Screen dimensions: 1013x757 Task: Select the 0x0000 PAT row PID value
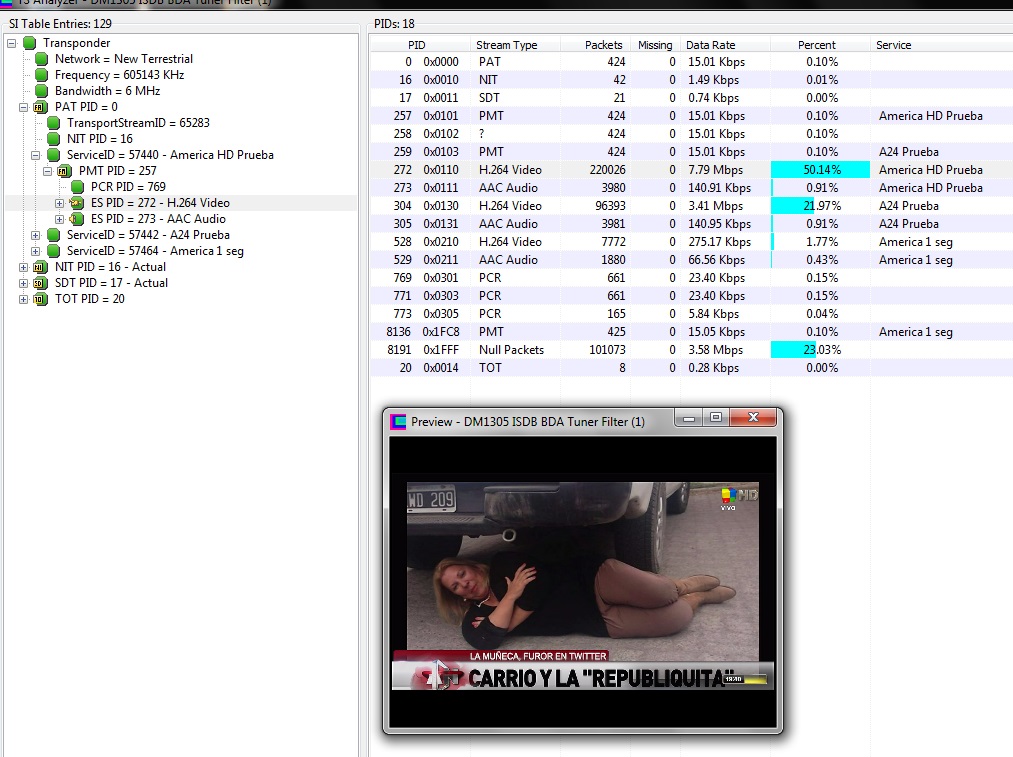[x=441, y=62]
